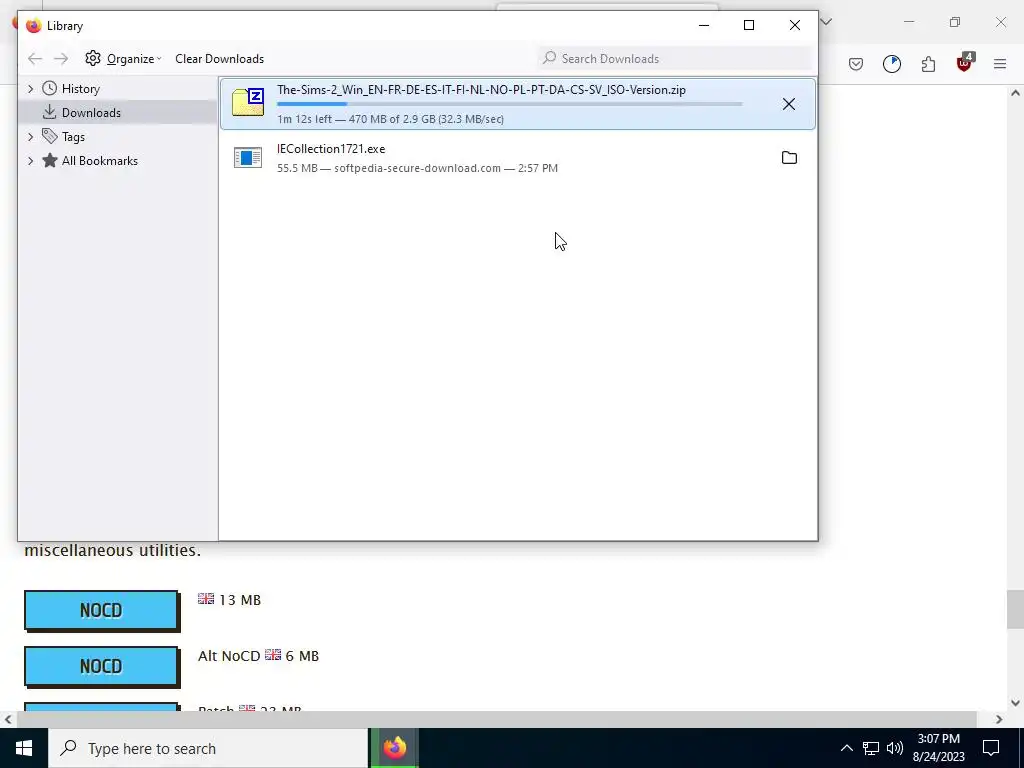Maximize the Library window
Image resolution: width=1024 pixels, height=768 pixels.
749,25
